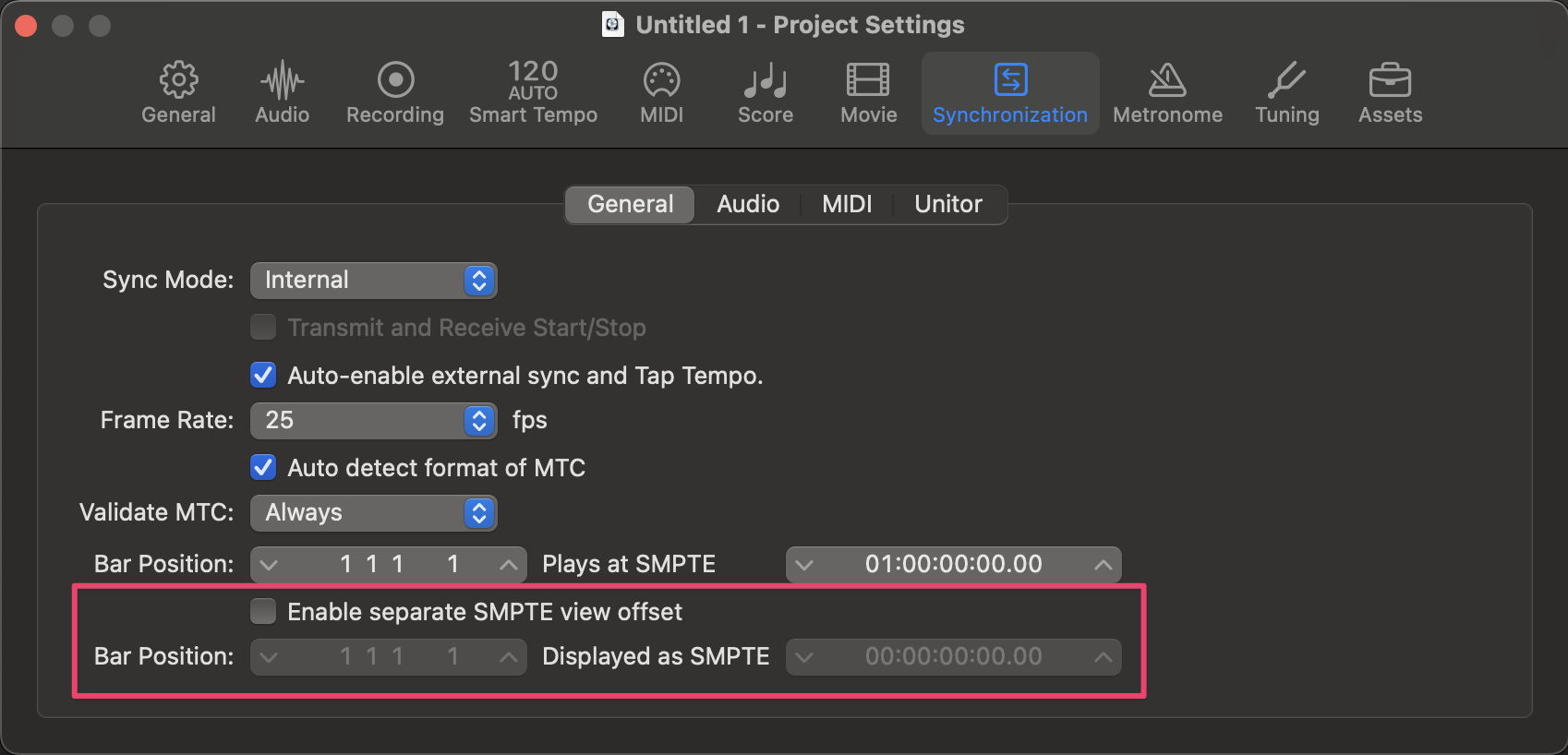This screenshot has height=755, width=1568.
Task: Select the Tuning fork settings pane
Action: pyautogui.click(x=1286, y=93)
